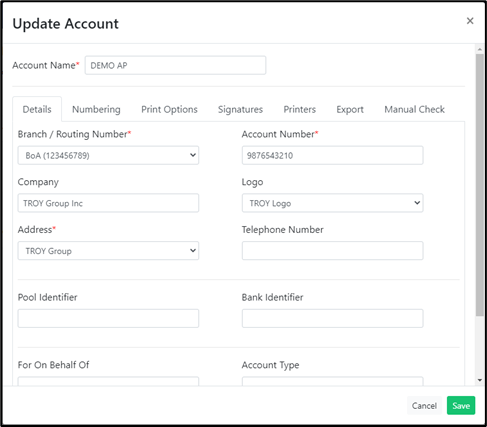
Task: Click into the Account Name field
Action: [175, 65]
